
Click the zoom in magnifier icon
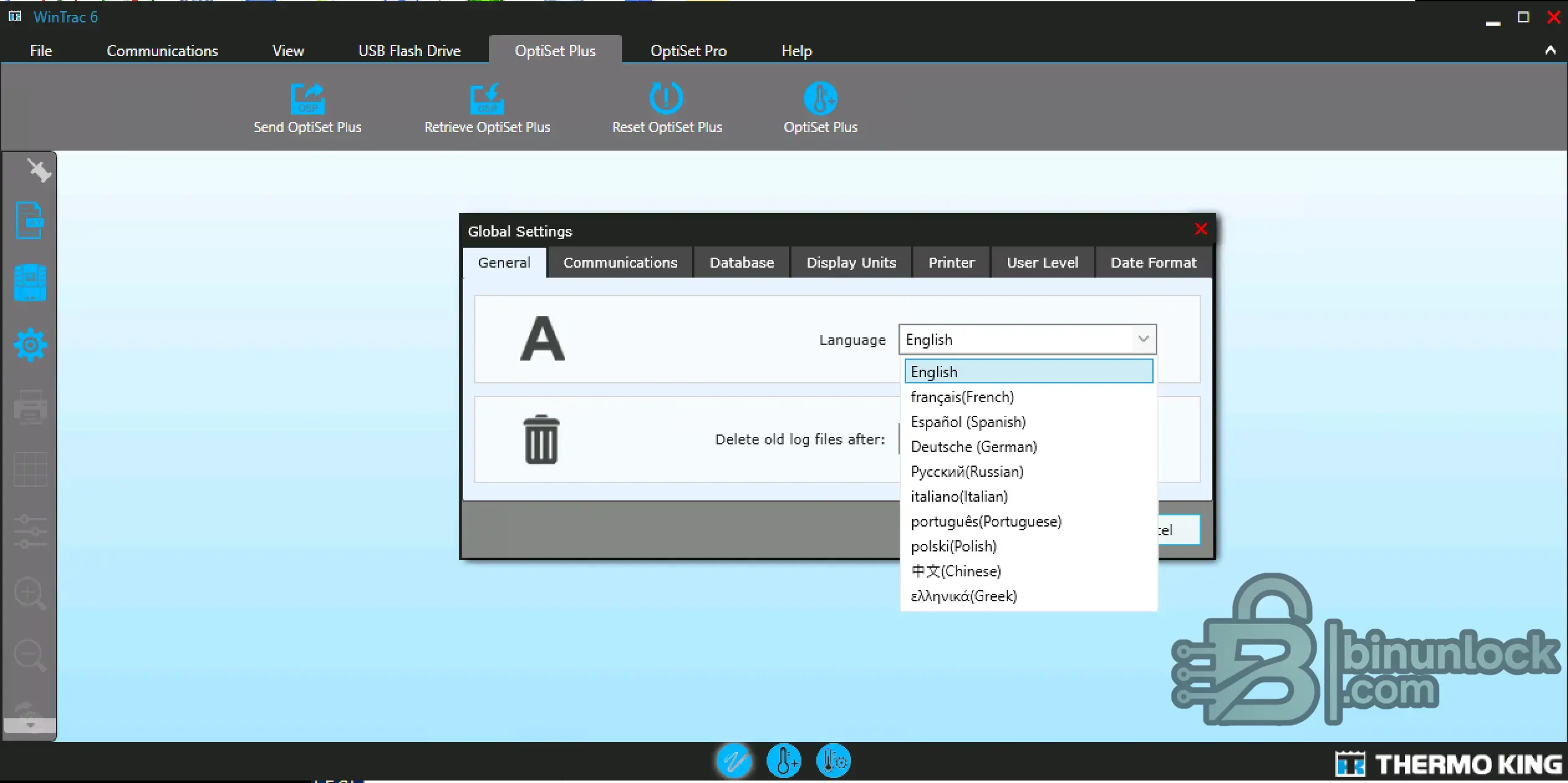pos(30,594)
